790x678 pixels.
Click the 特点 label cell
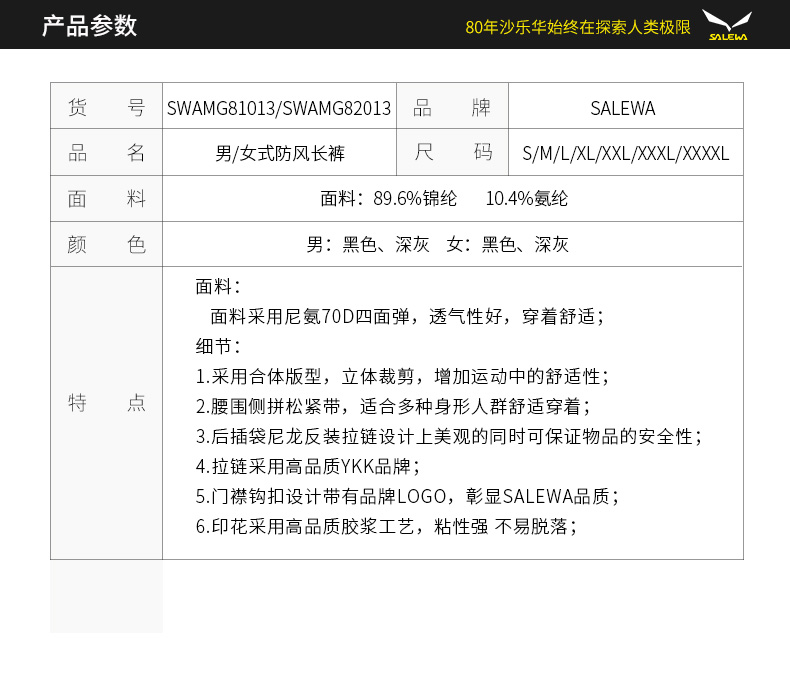click(106, 413)
